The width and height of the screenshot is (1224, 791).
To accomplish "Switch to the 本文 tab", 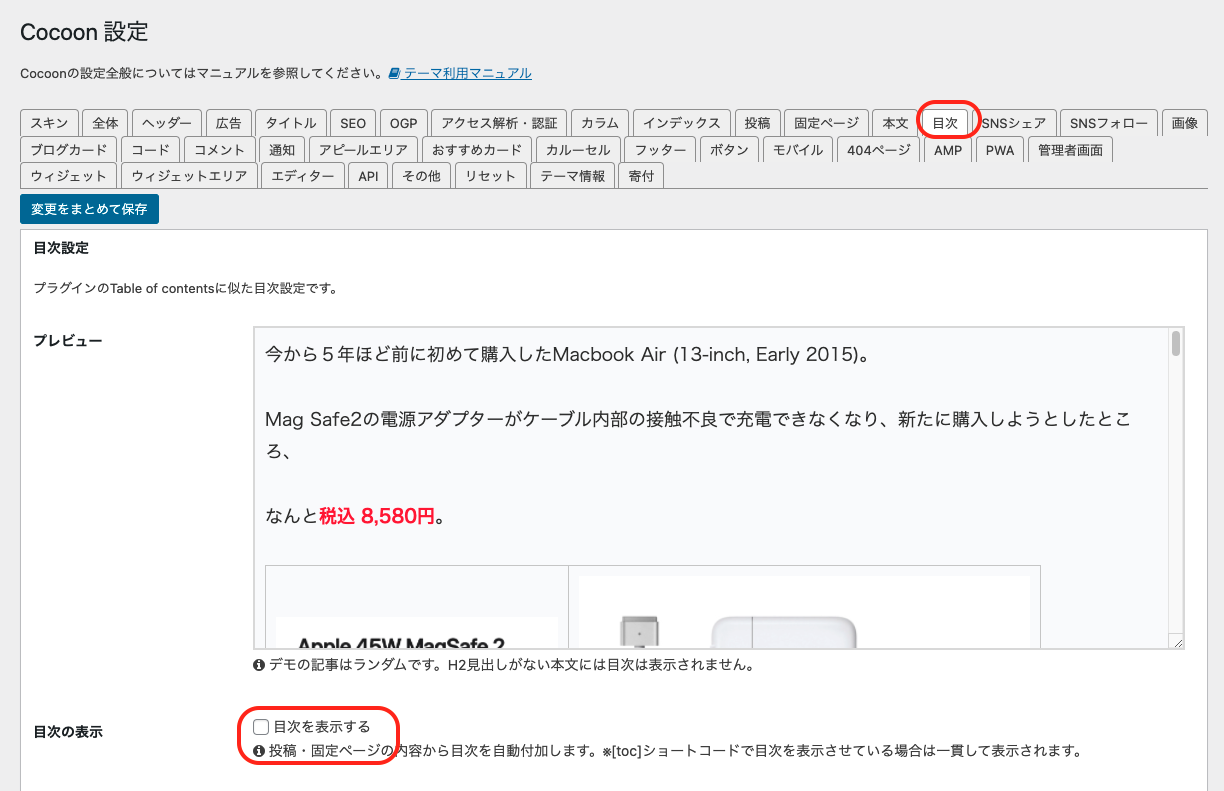I will pyautogui.click(x=895, y=123).
